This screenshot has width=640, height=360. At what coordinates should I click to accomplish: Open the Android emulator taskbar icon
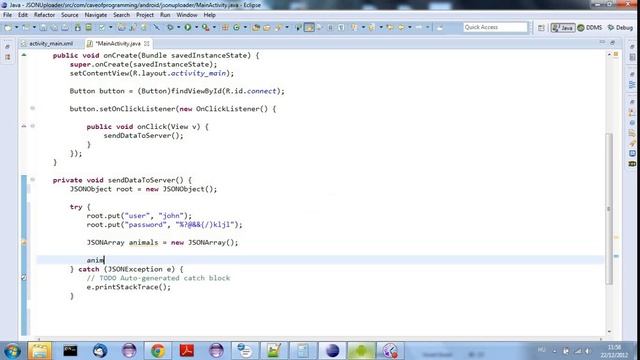pos(361,351)
